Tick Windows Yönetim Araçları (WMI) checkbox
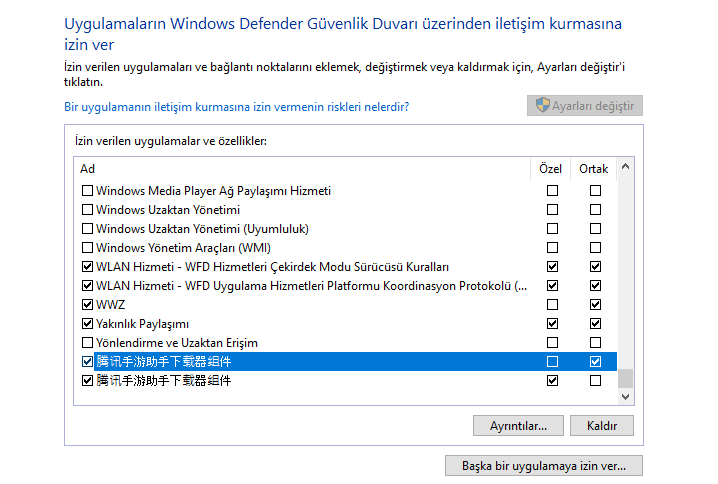718x484 pixels. pos(87,248)
